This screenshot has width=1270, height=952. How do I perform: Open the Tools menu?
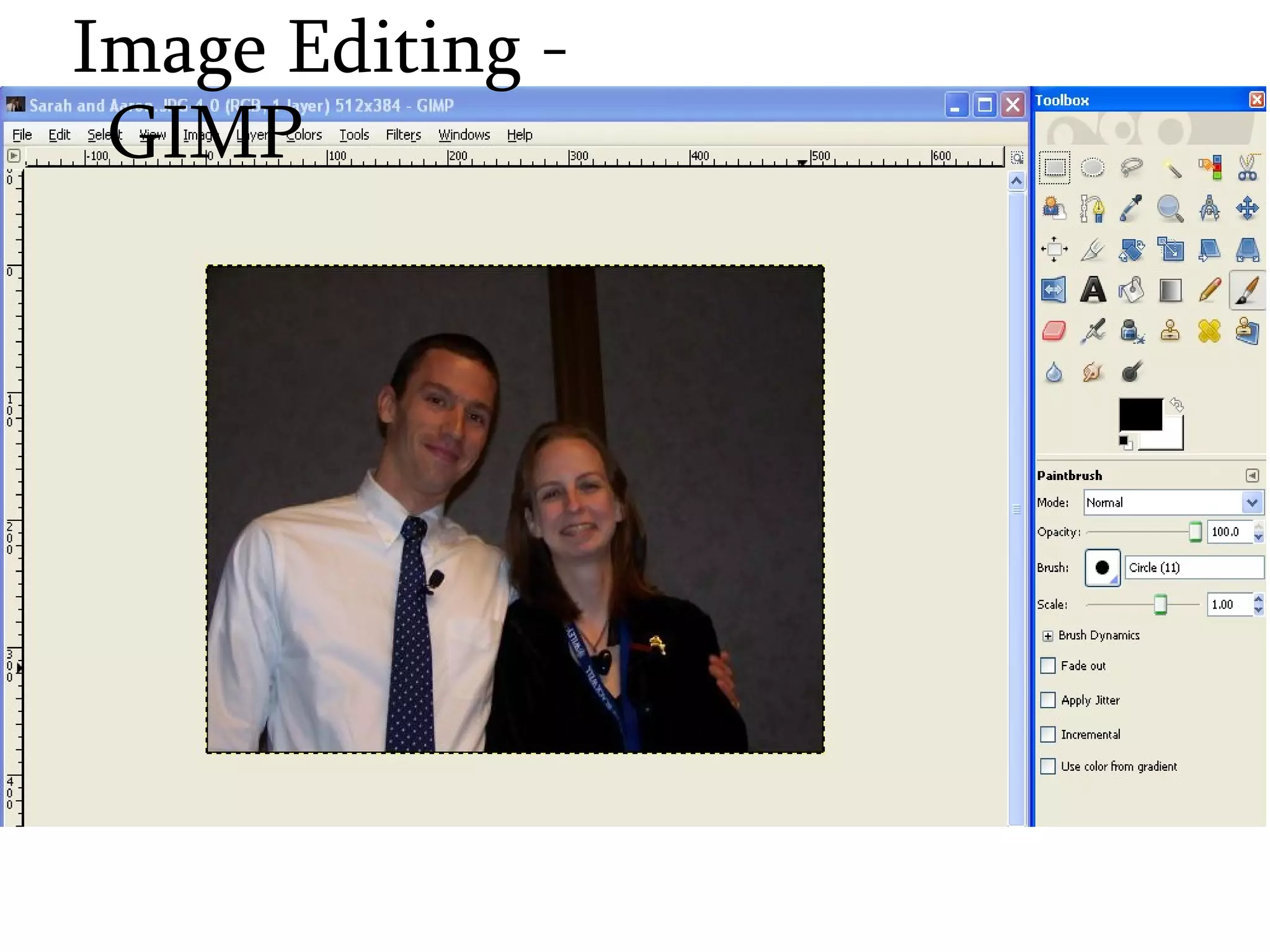354,135
